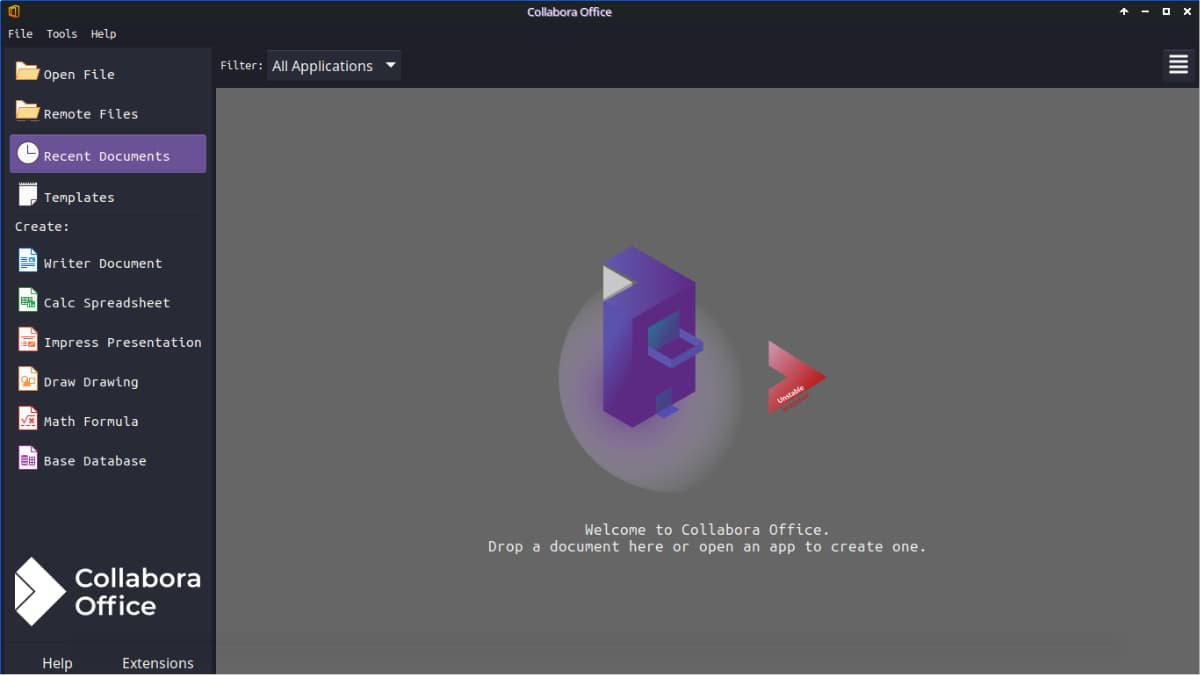Close the Collabora Office window

[1186, 12]
